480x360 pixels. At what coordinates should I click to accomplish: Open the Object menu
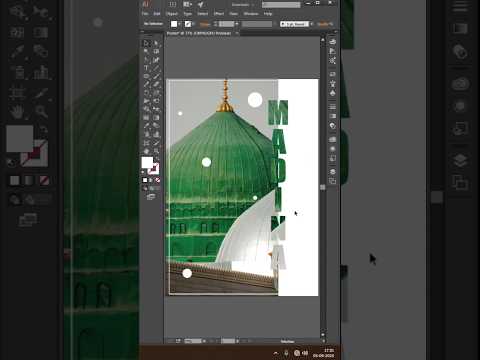click(172, 14)
